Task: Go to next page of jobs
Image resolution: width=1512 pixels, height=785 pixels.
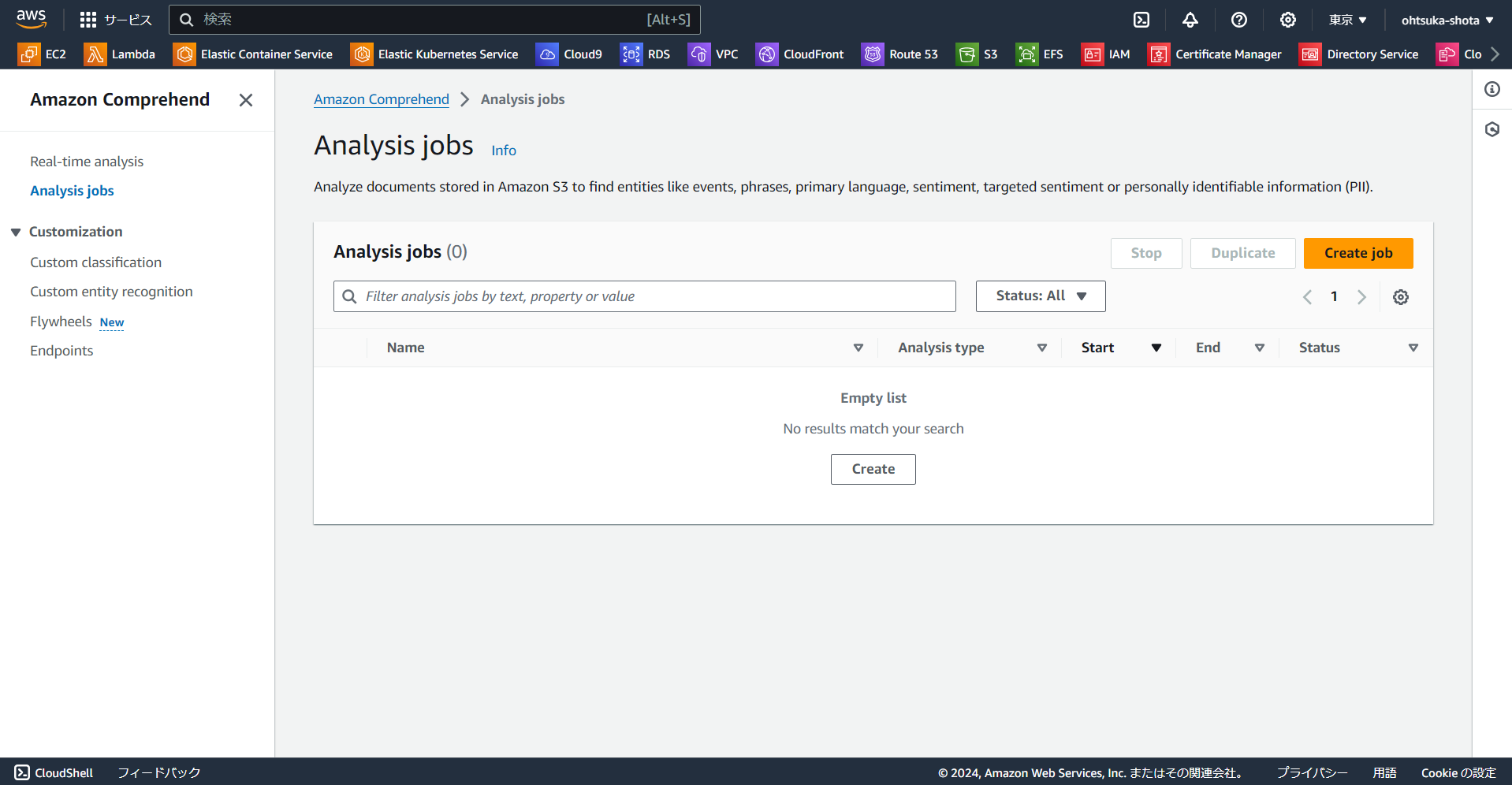Action: point(1361,297)
